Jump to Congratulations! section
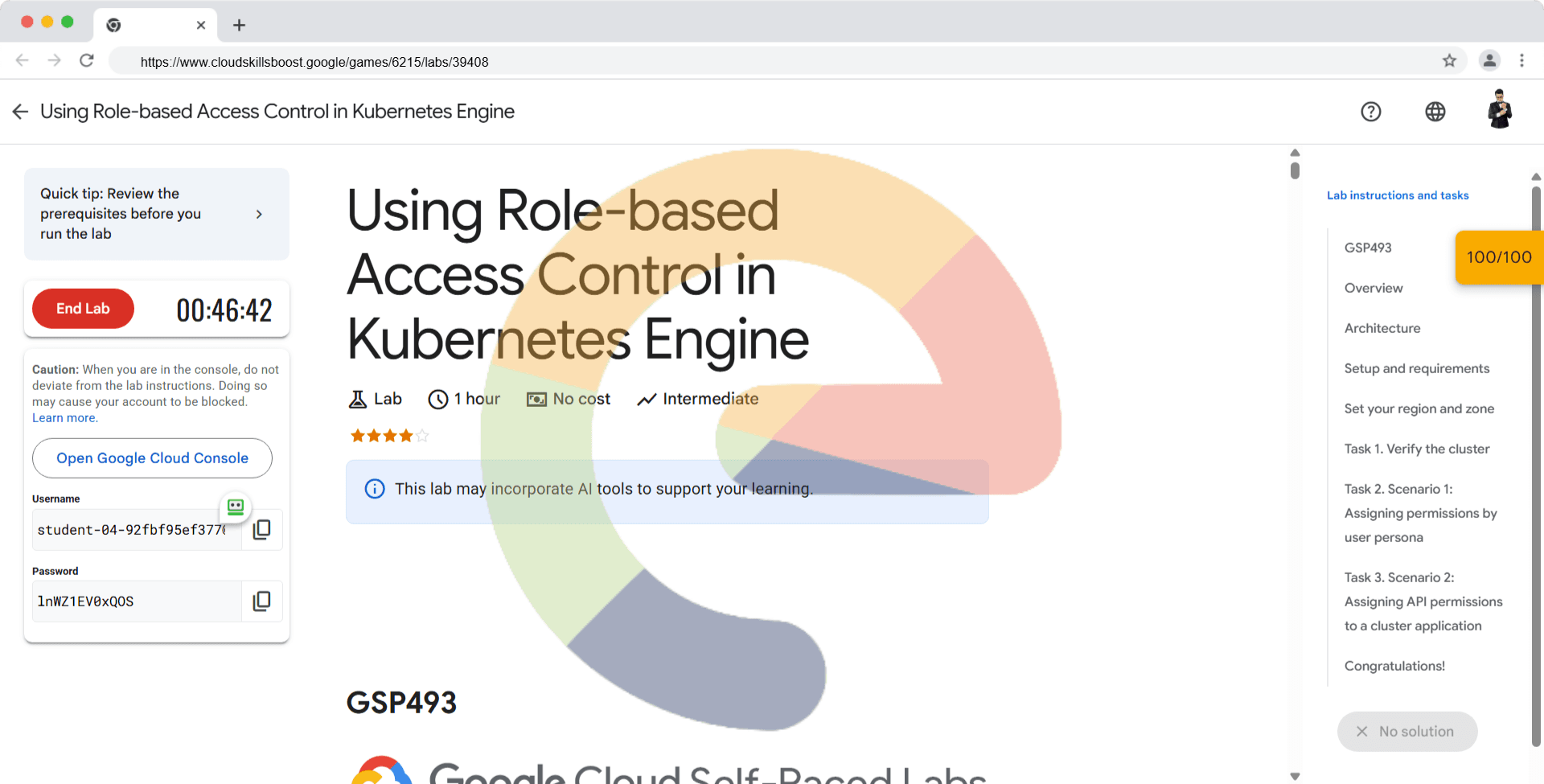 (x=1394, y=666)
